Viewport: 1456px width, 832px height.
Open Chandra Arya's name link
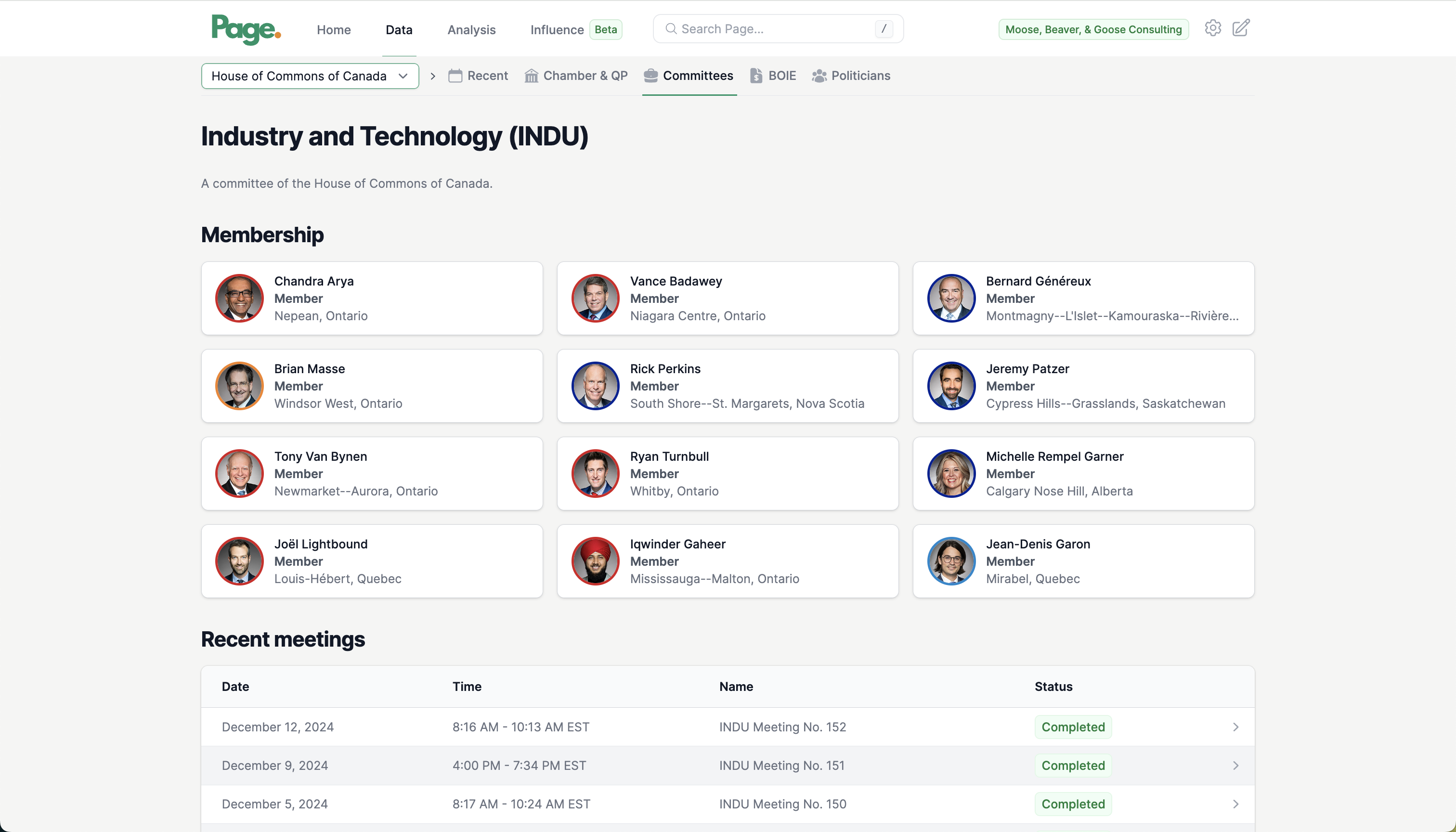[314, 281]
